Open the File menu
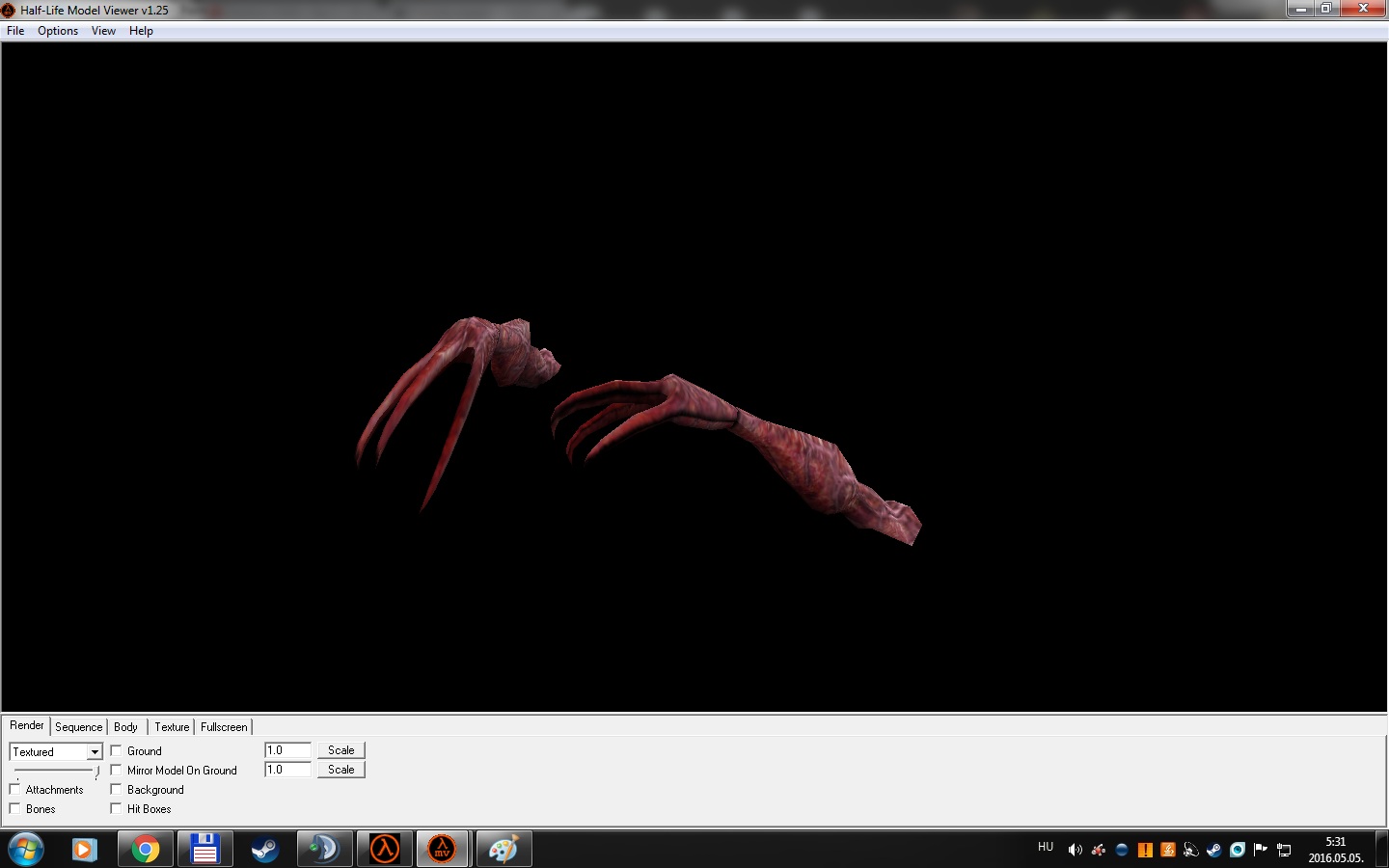This screenshot has height=868, width=1389. pos(15,31)
